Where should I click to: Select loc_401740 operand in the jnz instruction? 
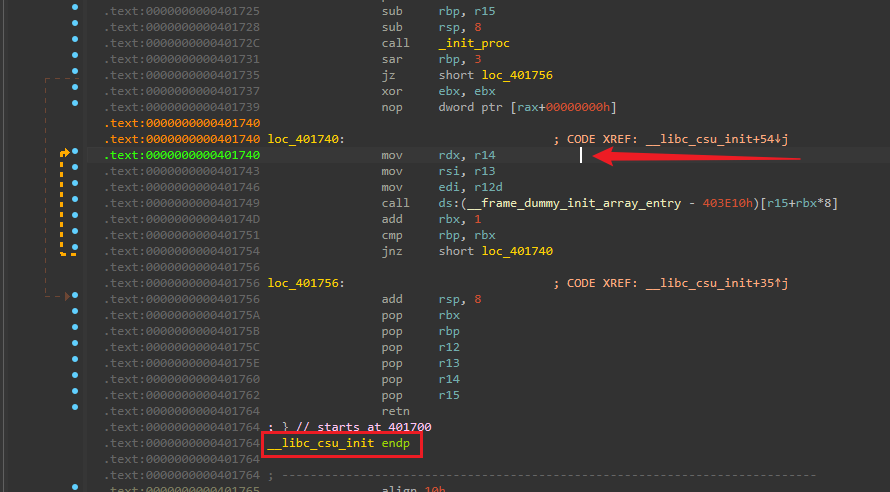(x=517, y=251)
